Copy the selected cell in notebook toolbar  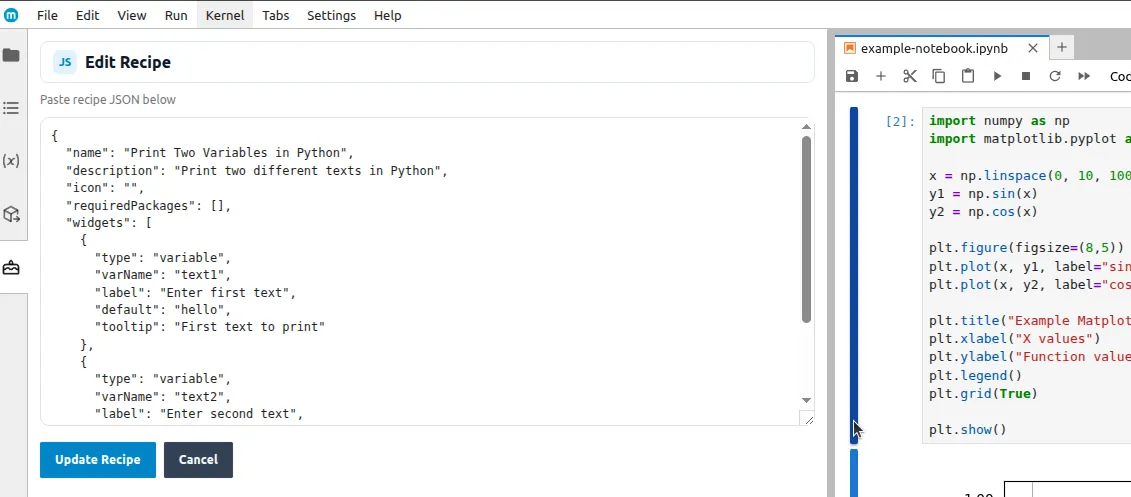pos(938,76)
